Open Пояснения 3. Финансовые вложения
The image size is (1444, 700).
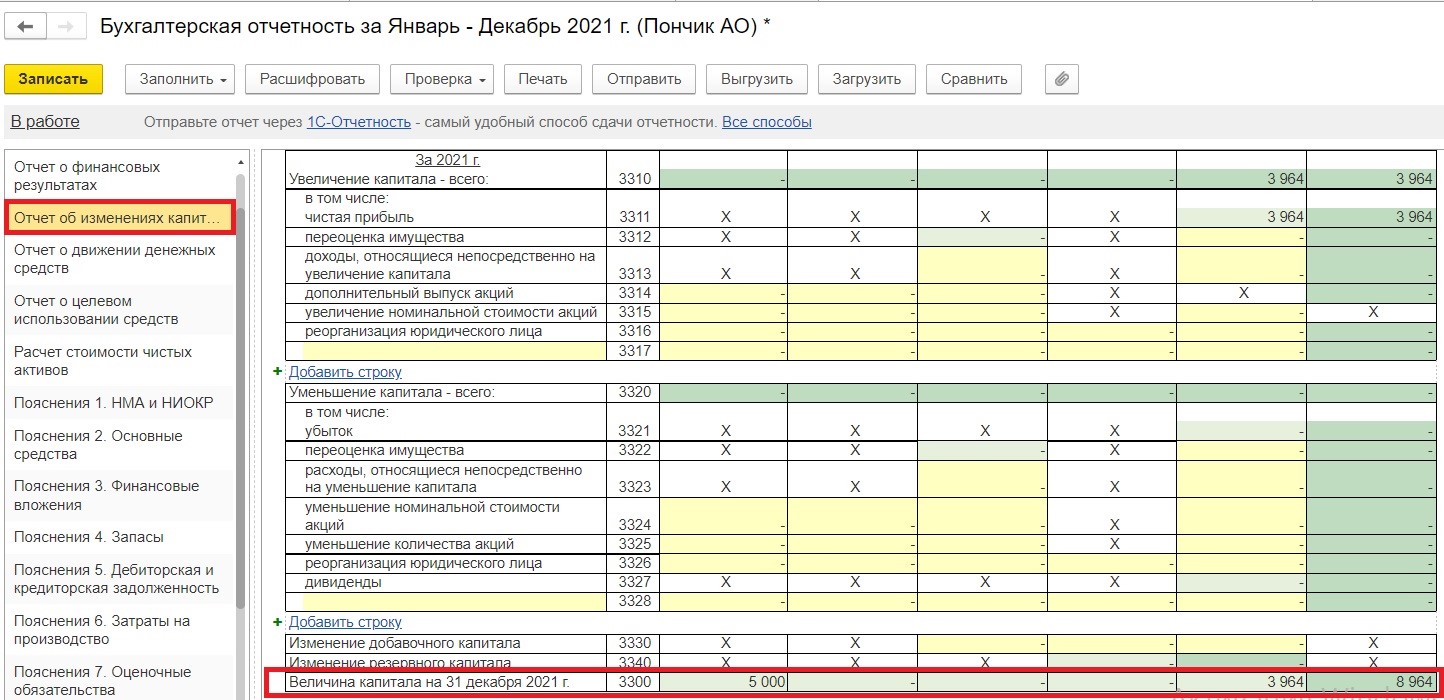click(x=120, y=495)
